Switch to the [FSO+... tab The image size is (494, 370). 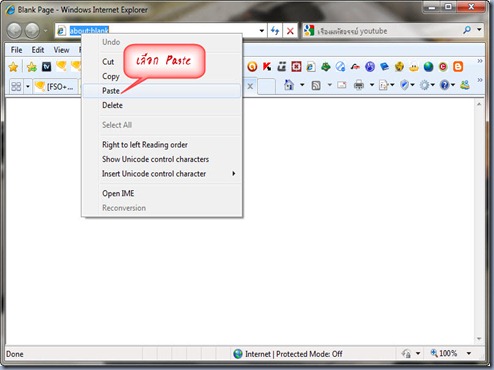pos(55,87)
